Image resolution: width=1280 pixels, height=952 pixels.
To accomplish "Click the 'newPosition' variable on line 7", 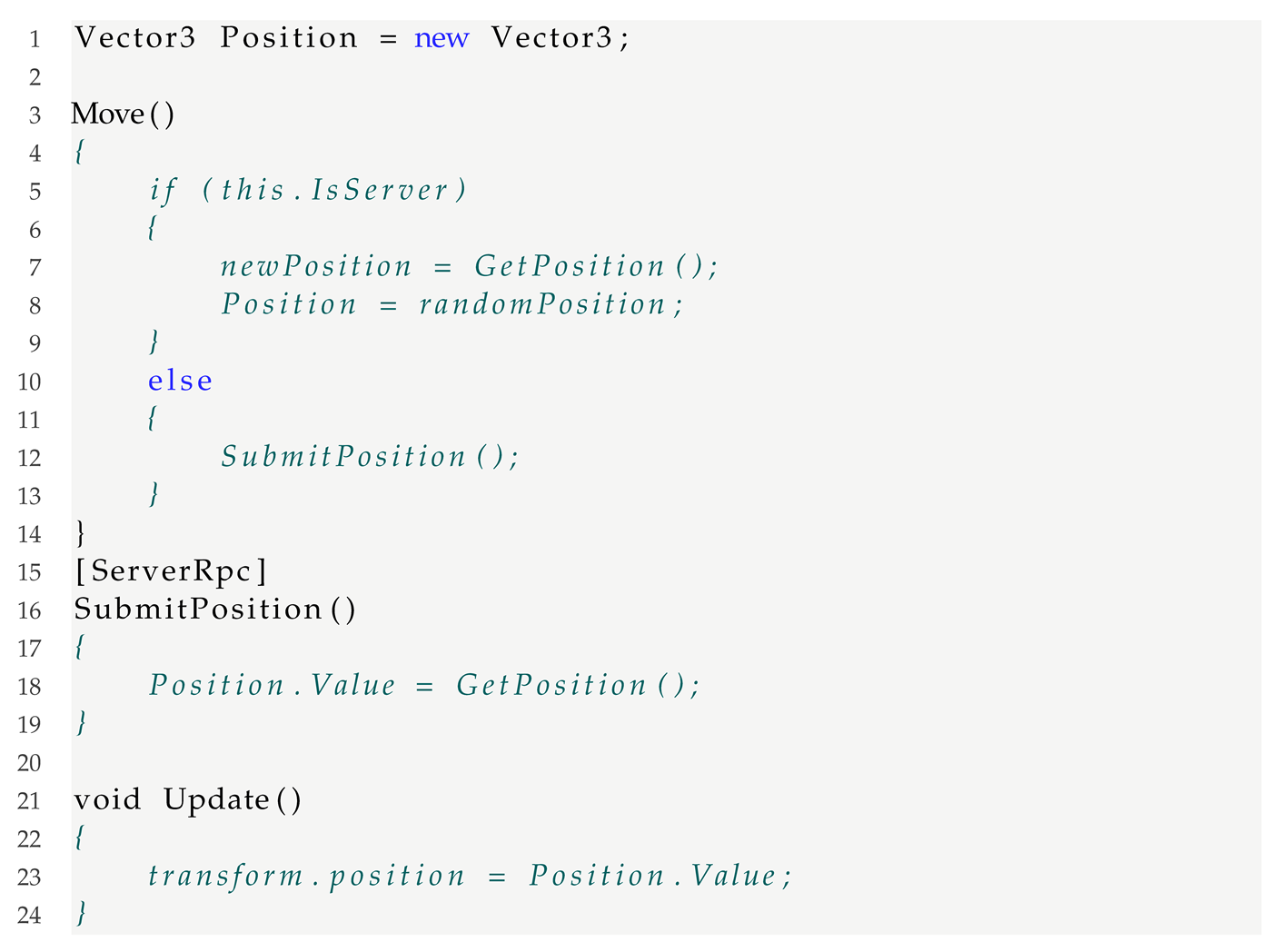I will click(x=316, y=267).
